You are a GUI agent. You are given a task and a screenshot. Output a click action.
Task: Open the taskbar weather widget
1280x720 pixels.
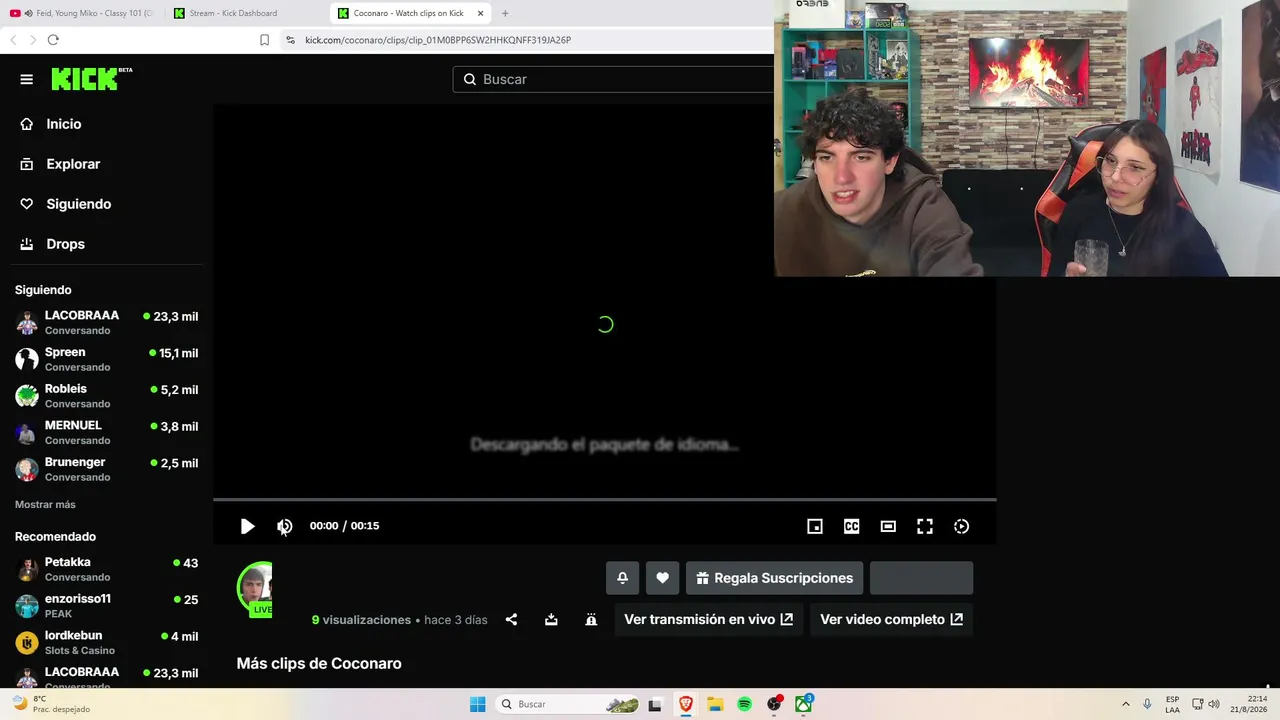click(50, 704)
